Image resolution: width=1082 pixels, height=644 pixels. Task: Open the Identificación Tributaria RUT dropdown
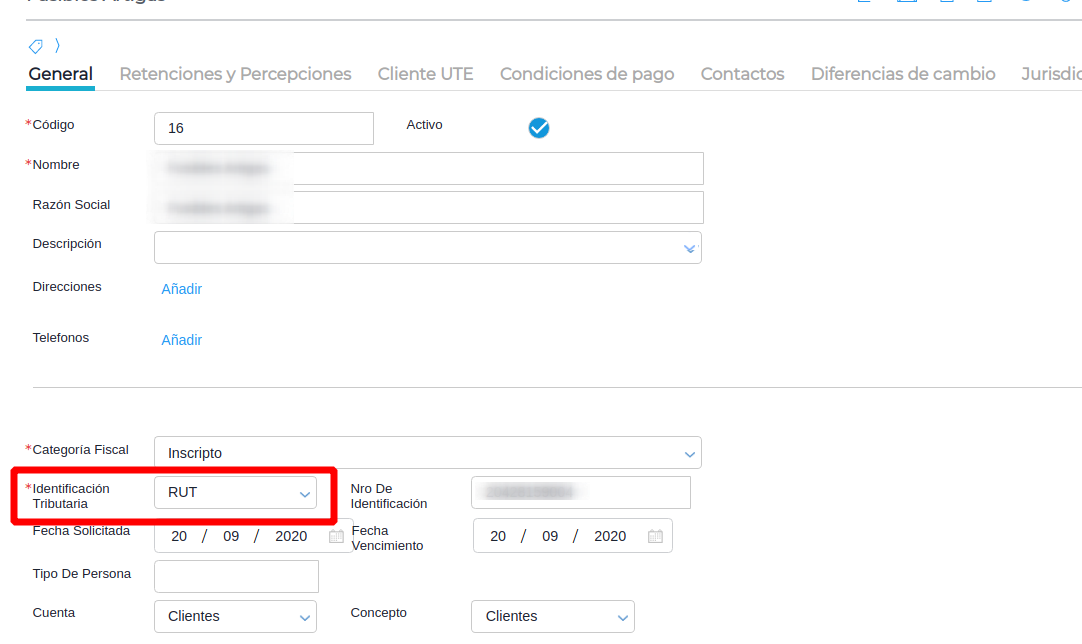235,493
